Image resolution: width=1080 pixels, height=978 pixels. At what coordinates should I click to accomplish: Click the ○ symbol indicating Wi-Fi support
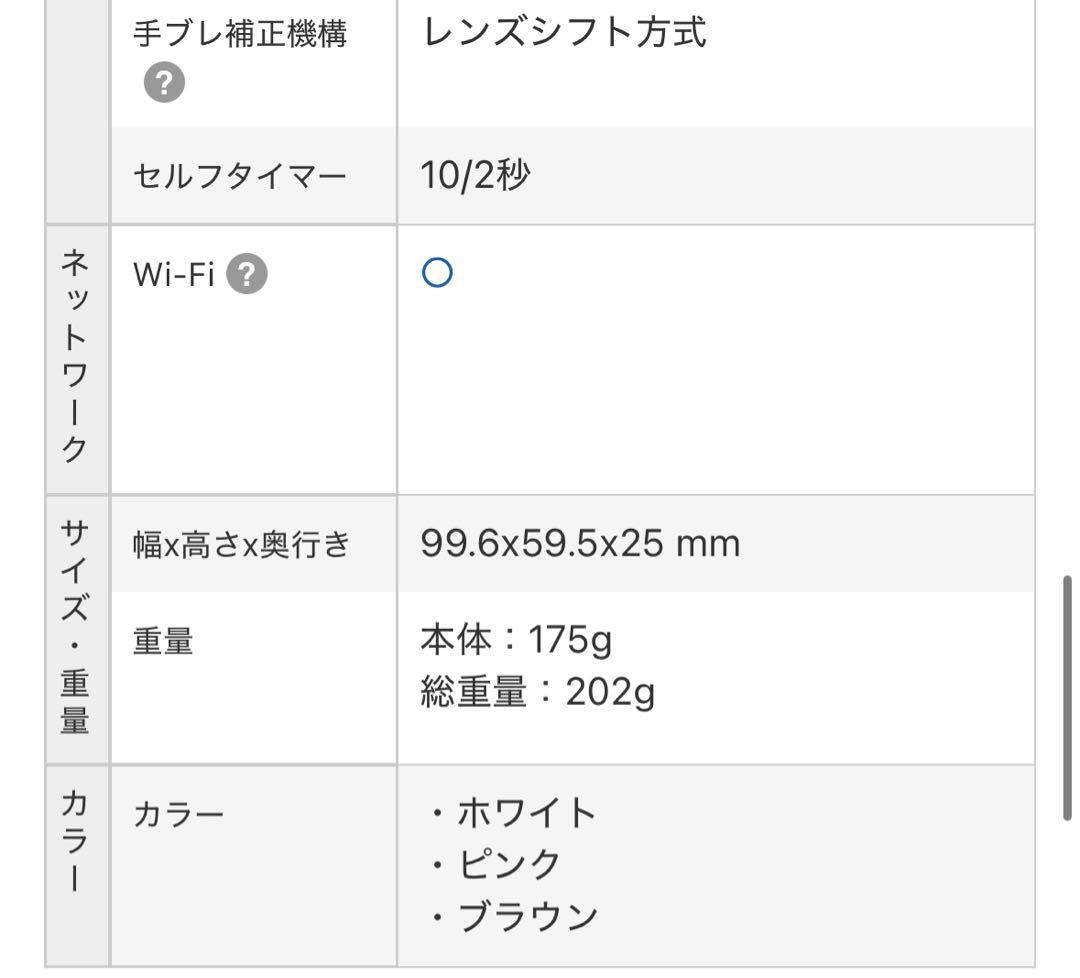pos(434,271)
